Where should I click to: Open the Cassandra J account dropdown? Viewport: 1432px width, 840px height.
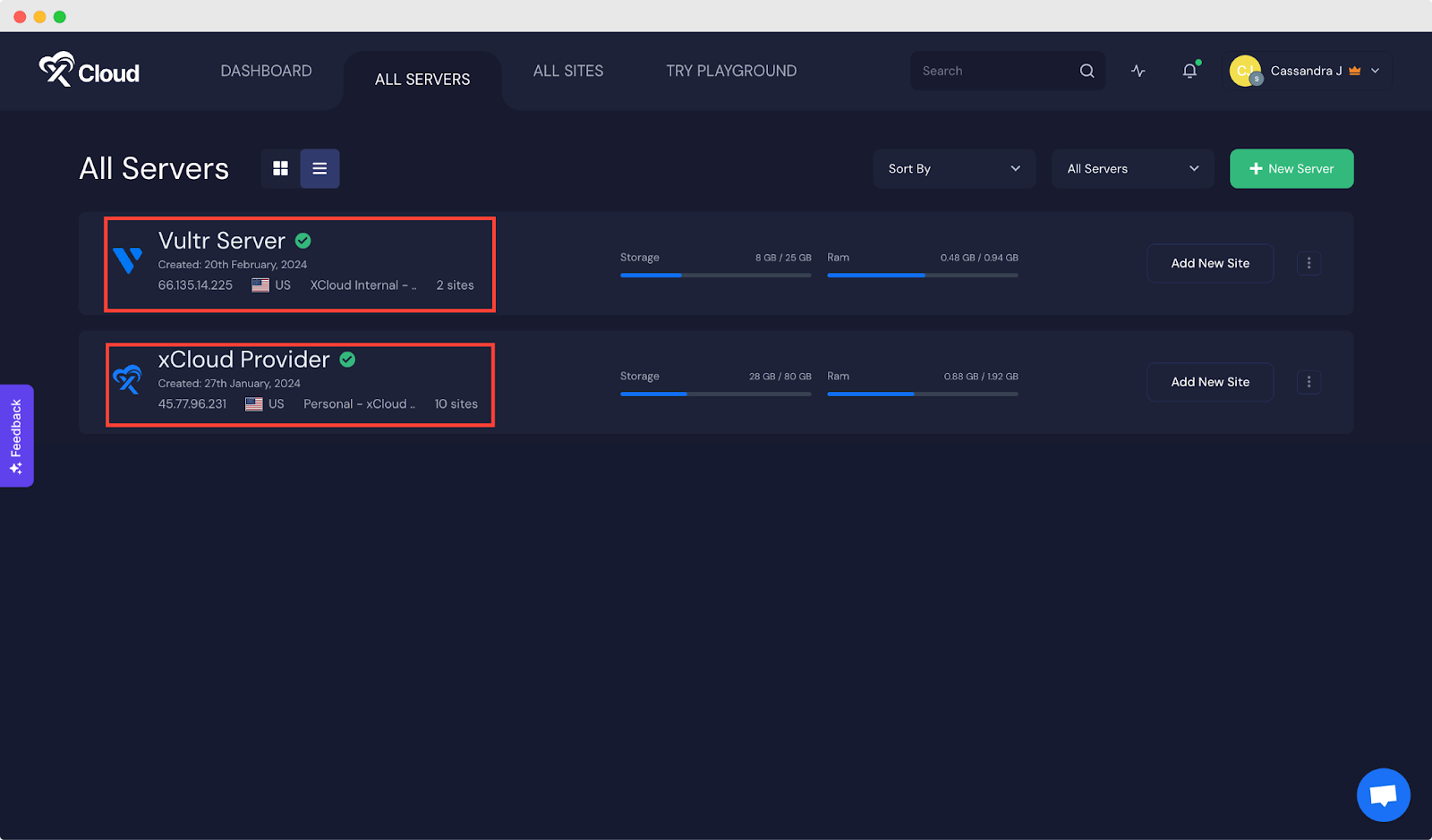point(1307,71)
